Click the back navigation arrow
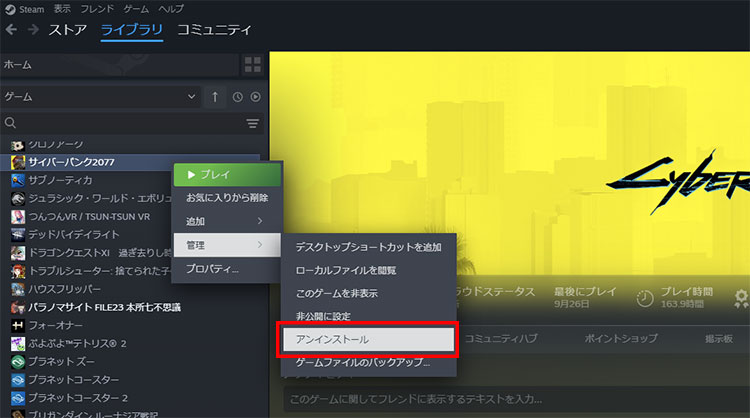Image resolution: width=750 pixels, height=418 pixels. click(x=12, y=30)
